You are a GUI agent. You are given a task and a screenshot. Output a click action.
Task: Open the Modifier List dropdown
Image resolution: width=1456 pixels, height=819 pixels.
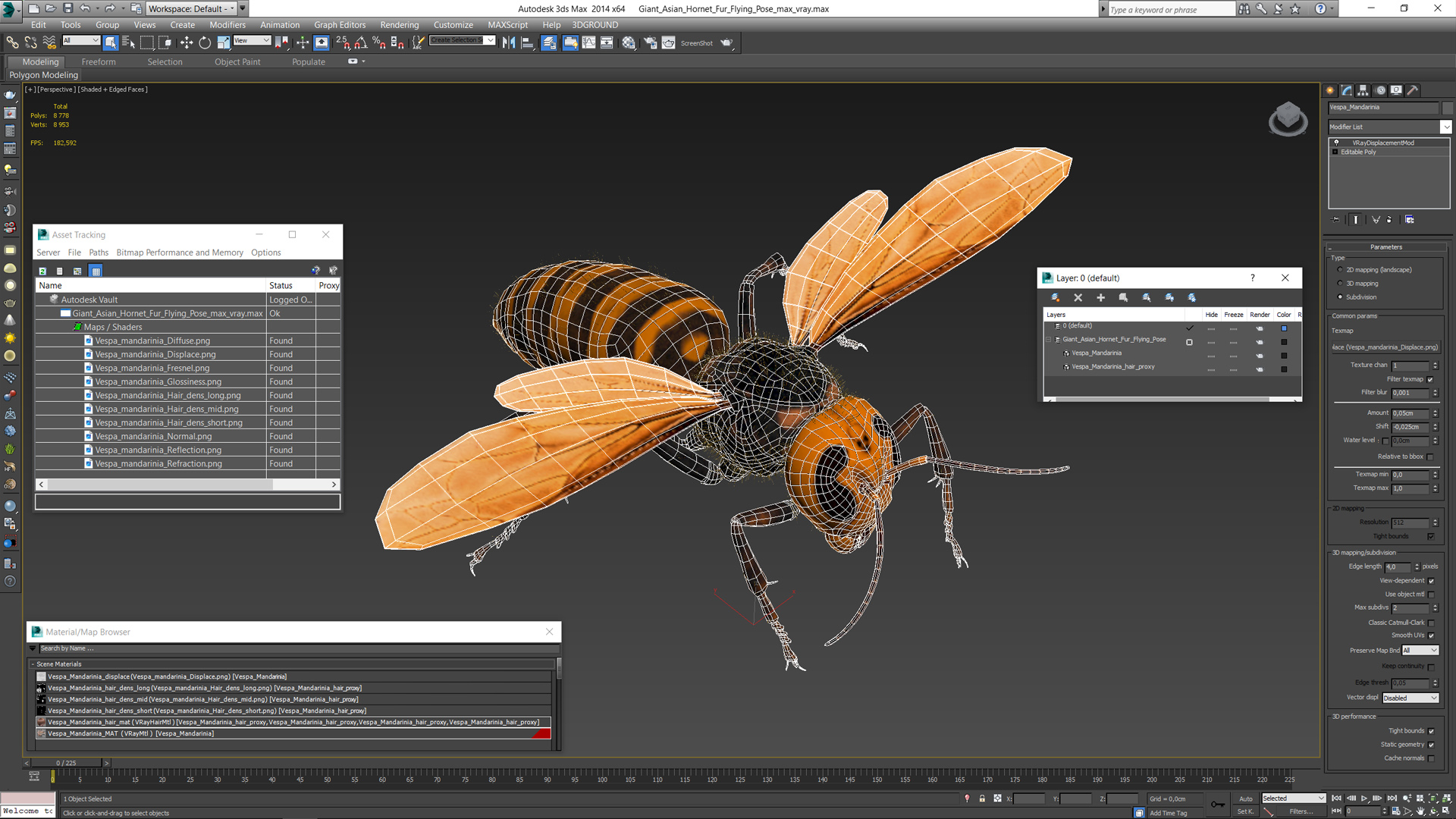pyautogui.click(x=1389, y=127)
